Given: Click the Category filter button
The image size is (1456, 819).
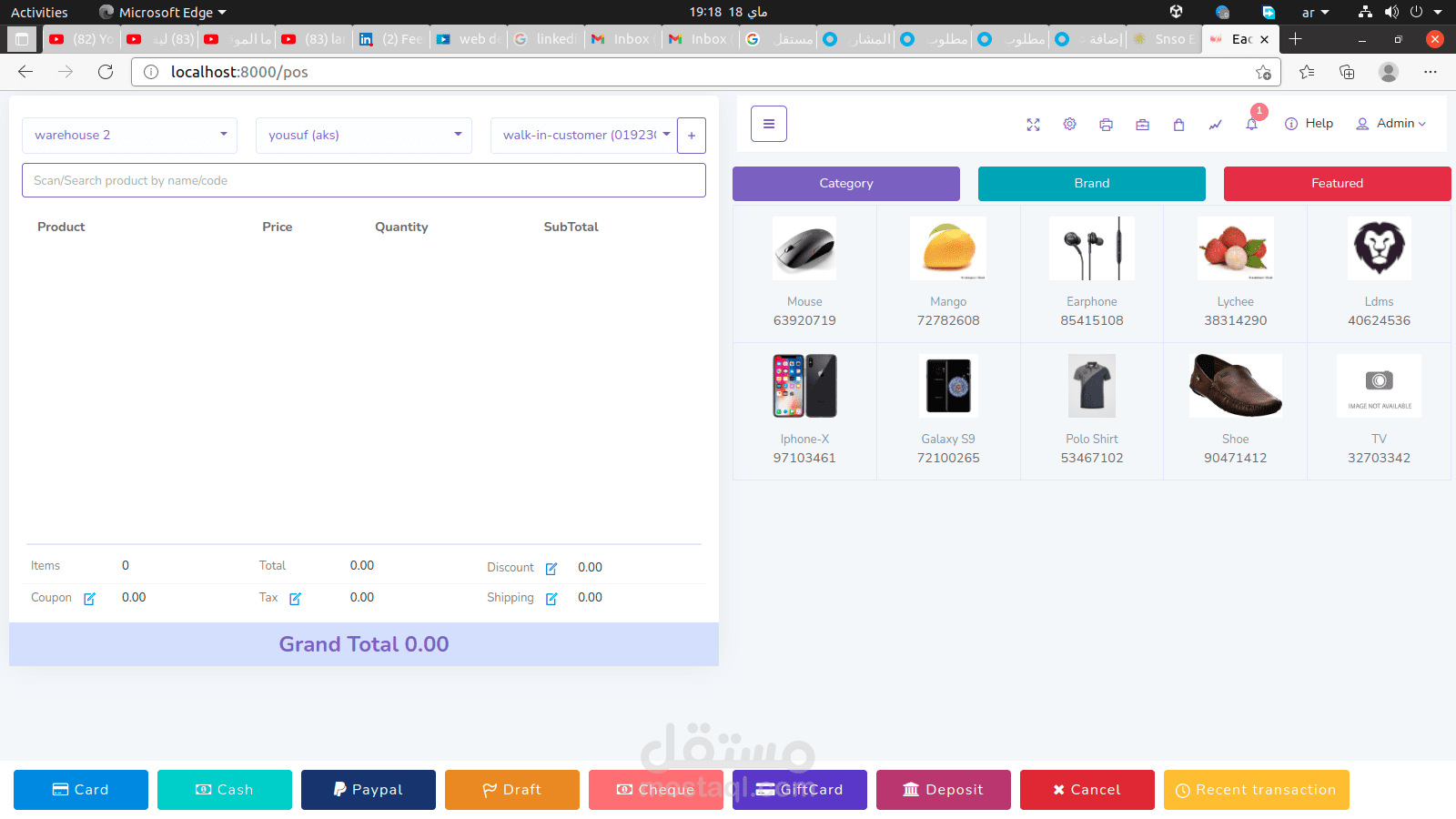Looking at the screenshot, I should click(x=846, y=184).
